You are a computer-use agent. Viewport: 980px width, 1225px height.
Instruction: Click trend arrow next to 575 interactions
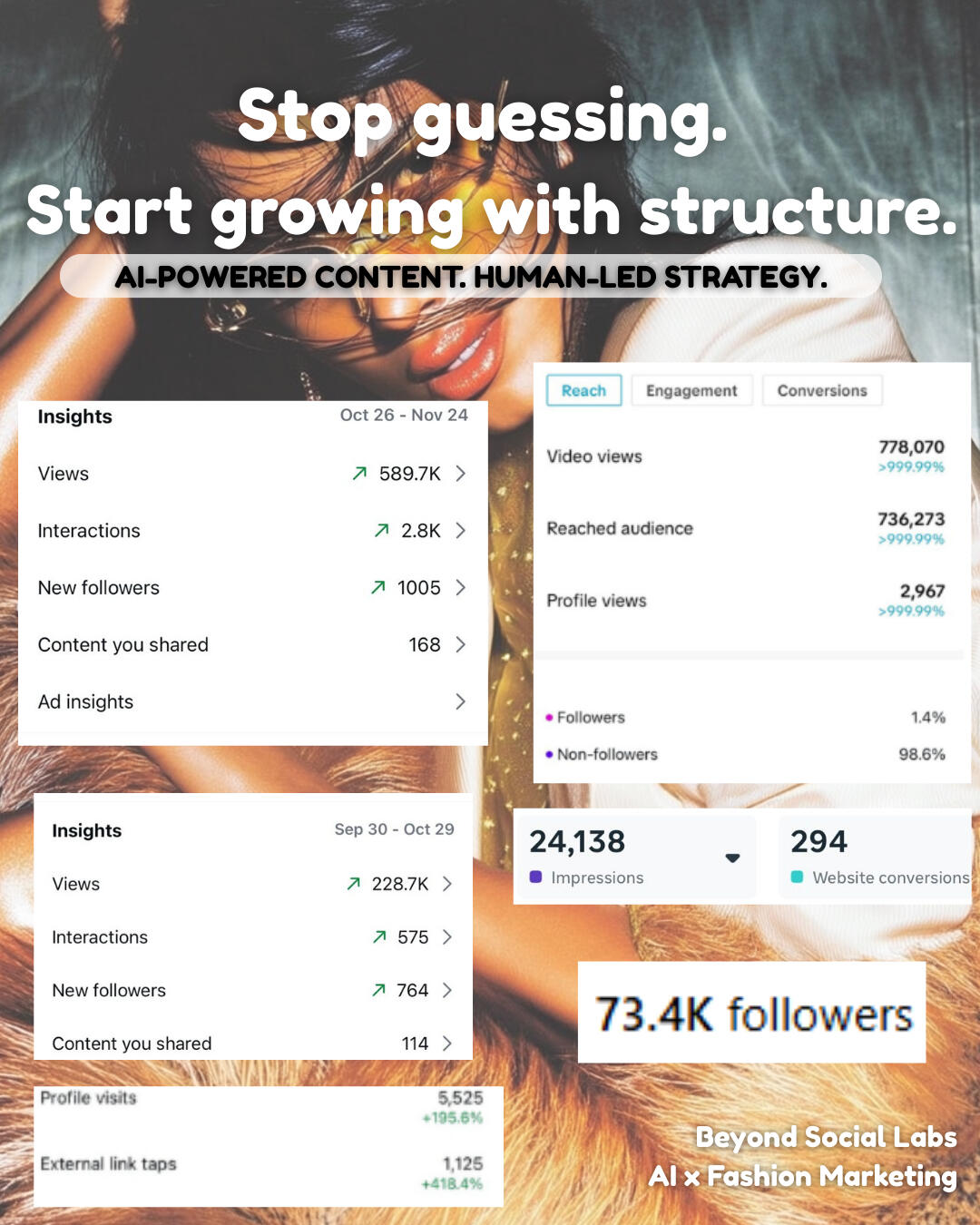tap(379, 937)
